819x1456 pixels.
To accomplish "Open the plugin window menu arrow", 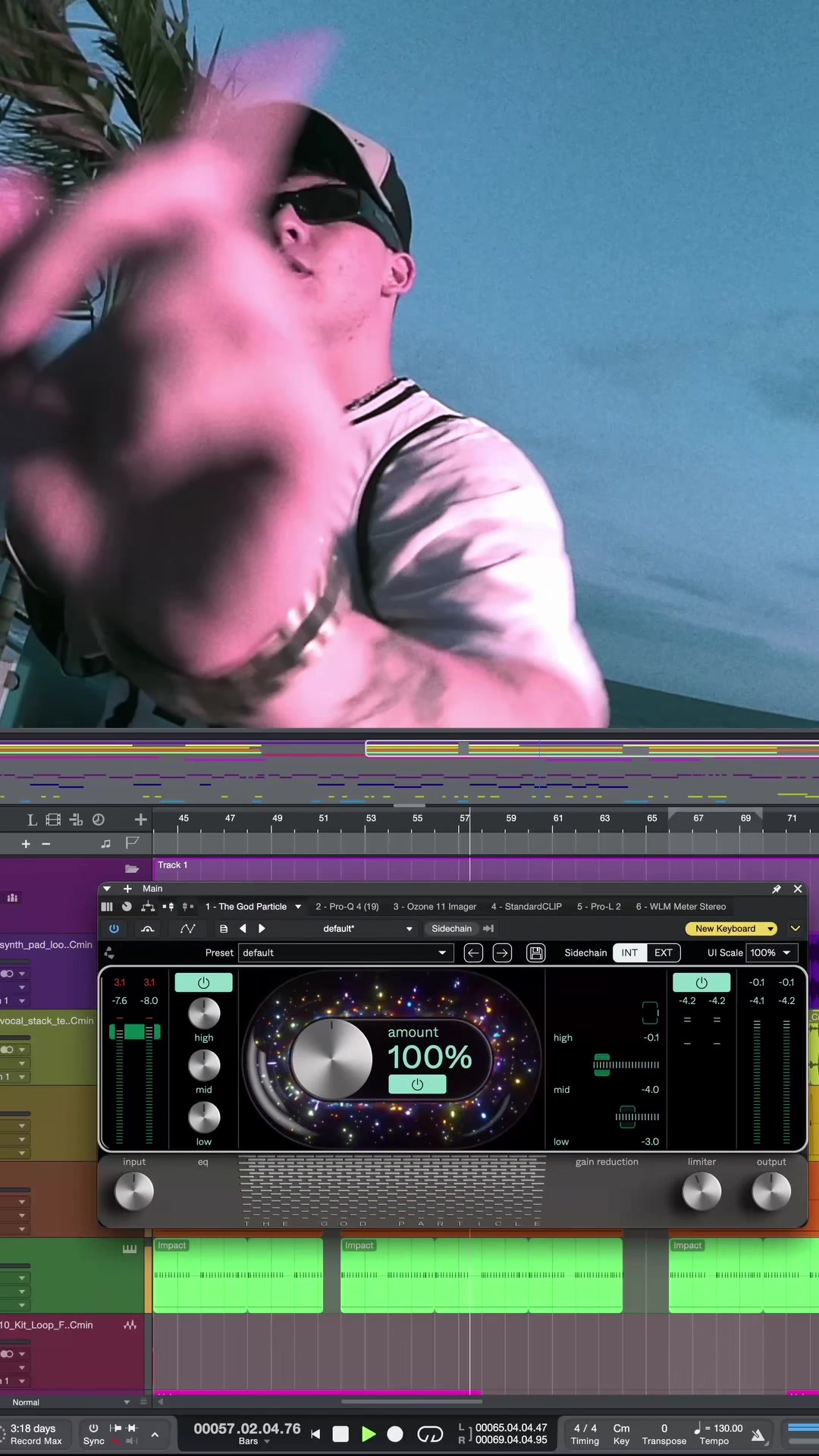I will click(107, 889).
